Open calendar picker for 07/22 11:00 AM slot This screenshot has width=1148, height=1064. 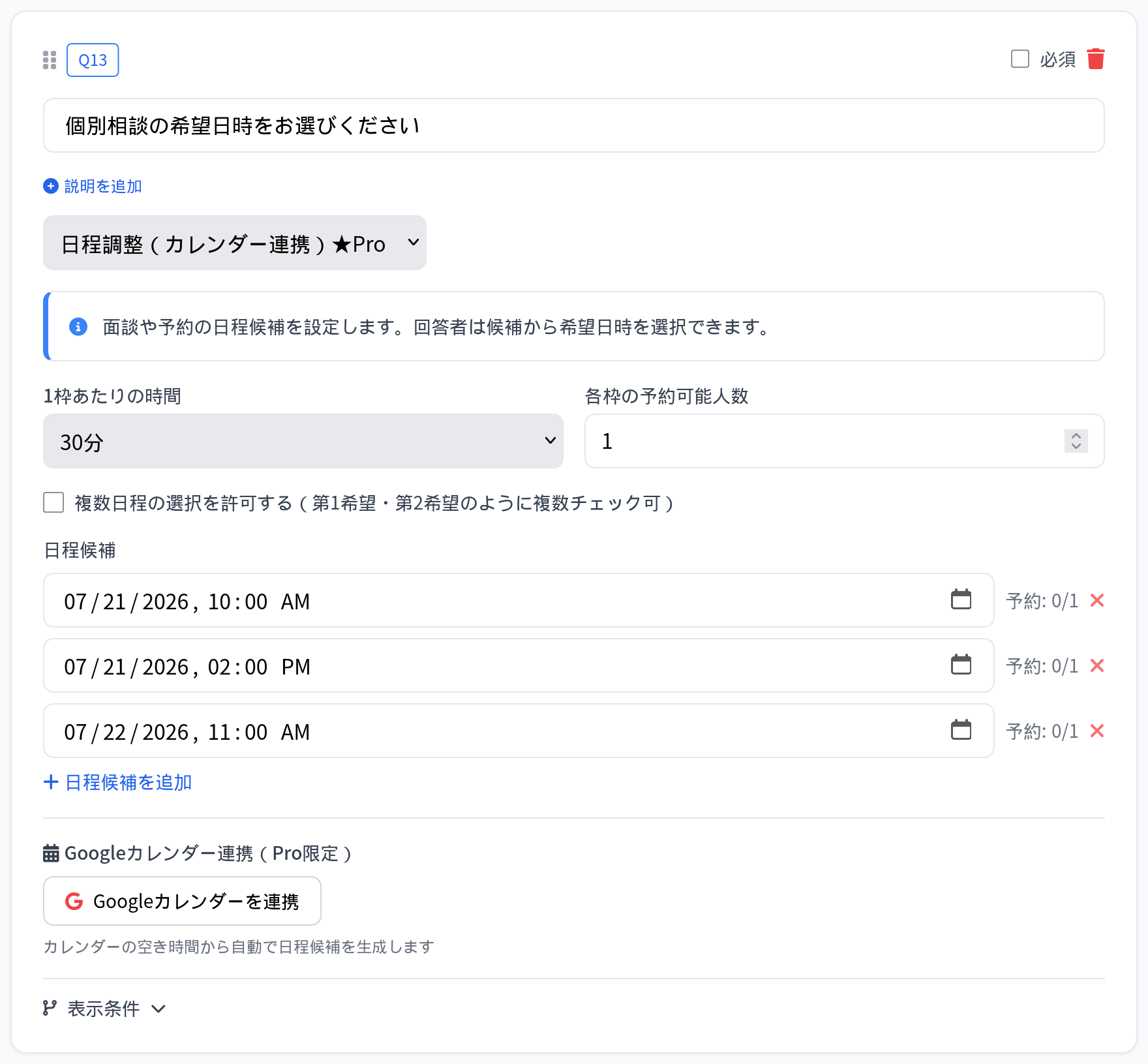961,729
